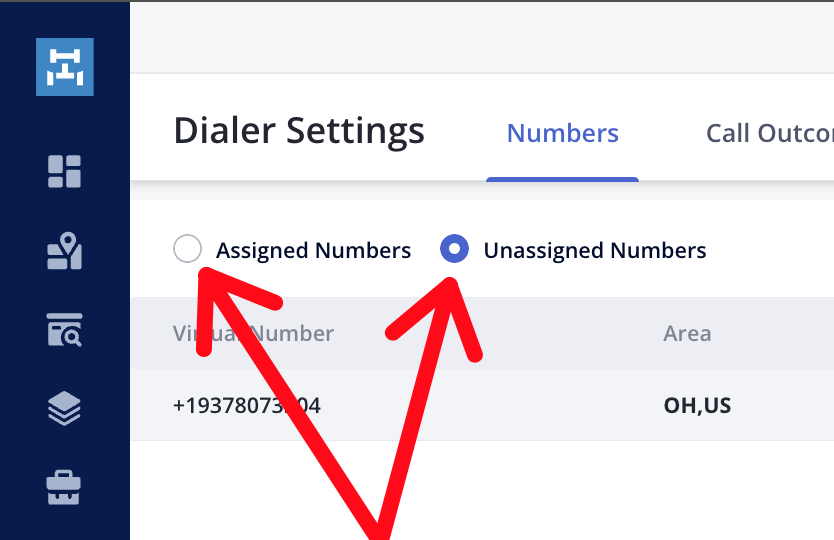Select the Assigned Numbers radio button
This screenshot has height=540, width=834.
coord(187,248)
